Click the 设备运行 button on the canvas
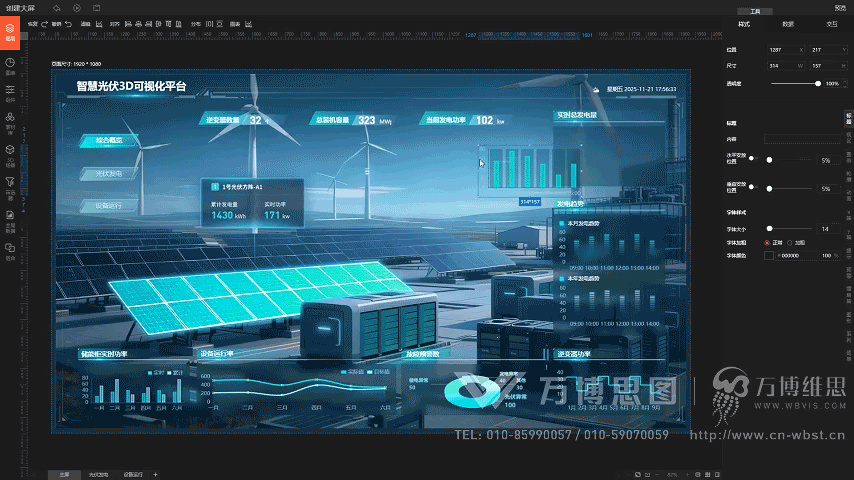 (108, 205)
